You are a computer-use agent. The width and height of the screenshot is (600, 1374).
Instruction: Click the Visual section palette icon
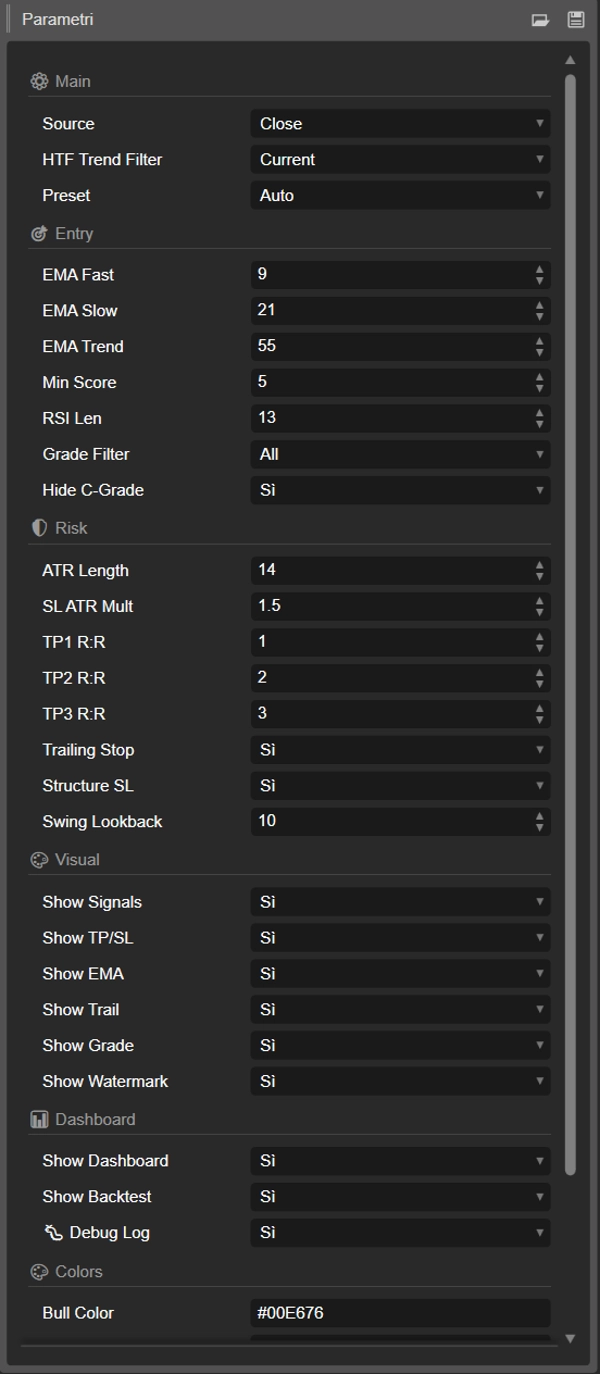click(x=39, y=859)
